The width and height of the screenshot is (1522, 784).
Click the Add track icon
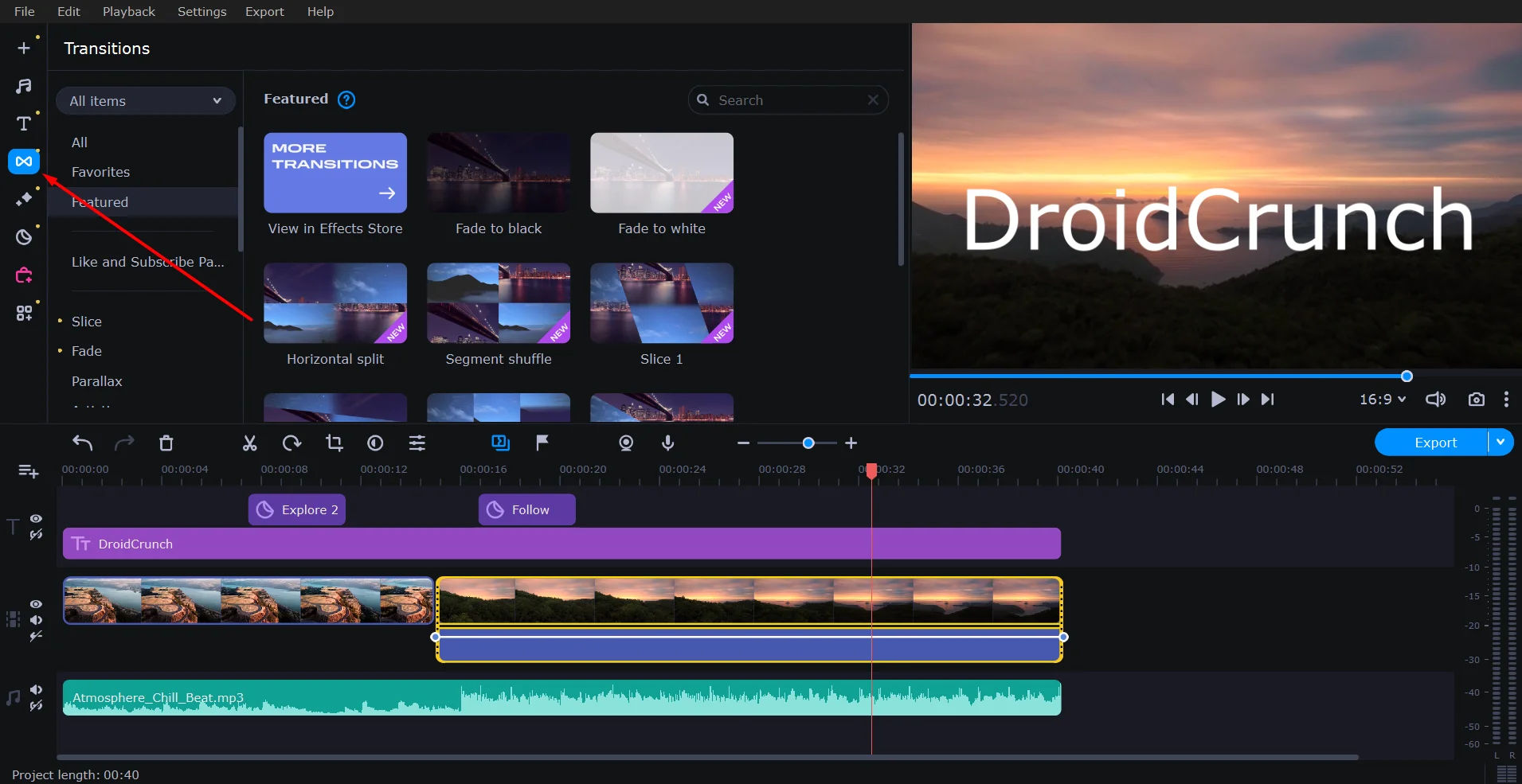tap(28, 471)
